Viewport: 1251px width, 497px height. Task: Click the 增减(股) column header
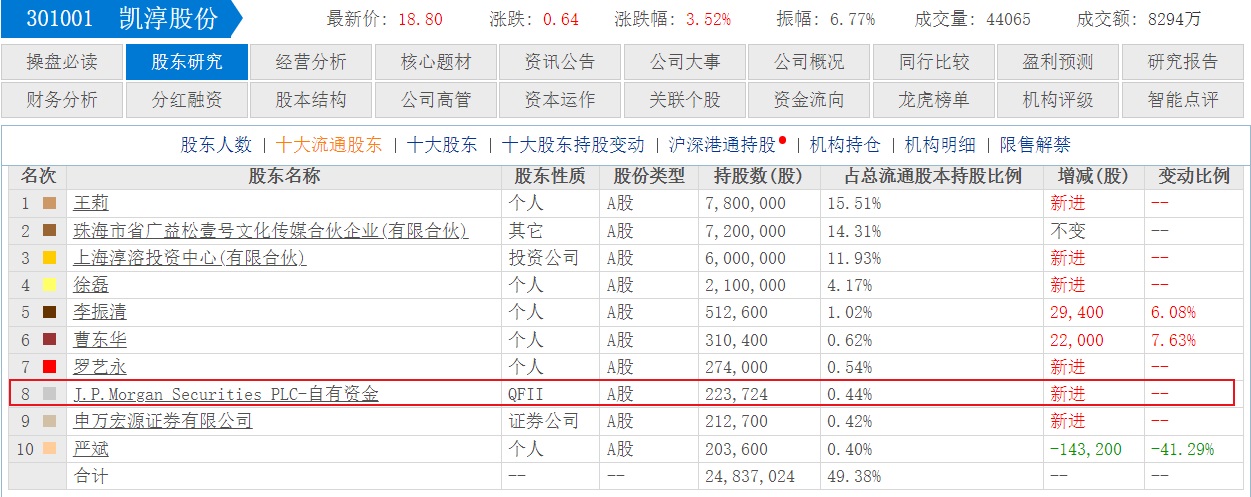[1093, 176]
